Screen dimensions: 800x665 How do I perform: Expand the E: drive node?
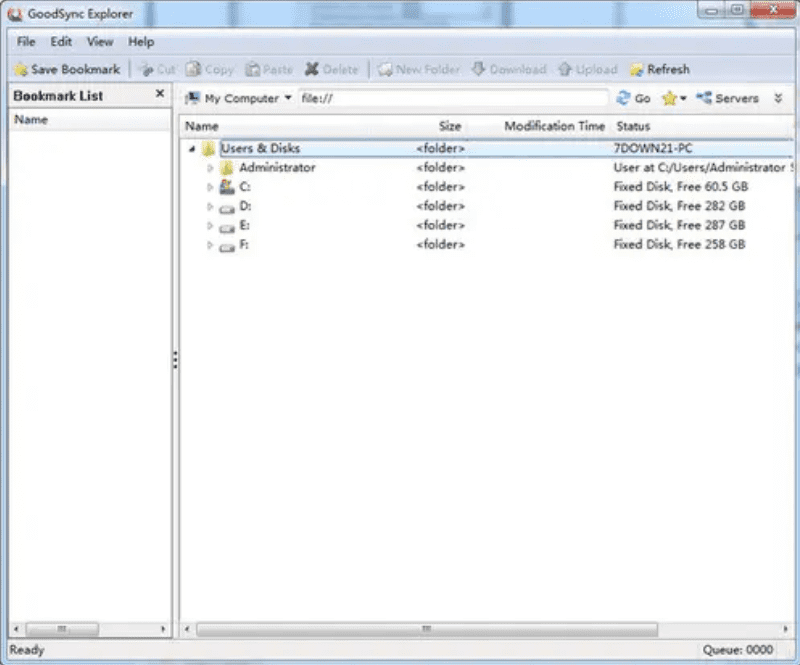pos(210,226)
